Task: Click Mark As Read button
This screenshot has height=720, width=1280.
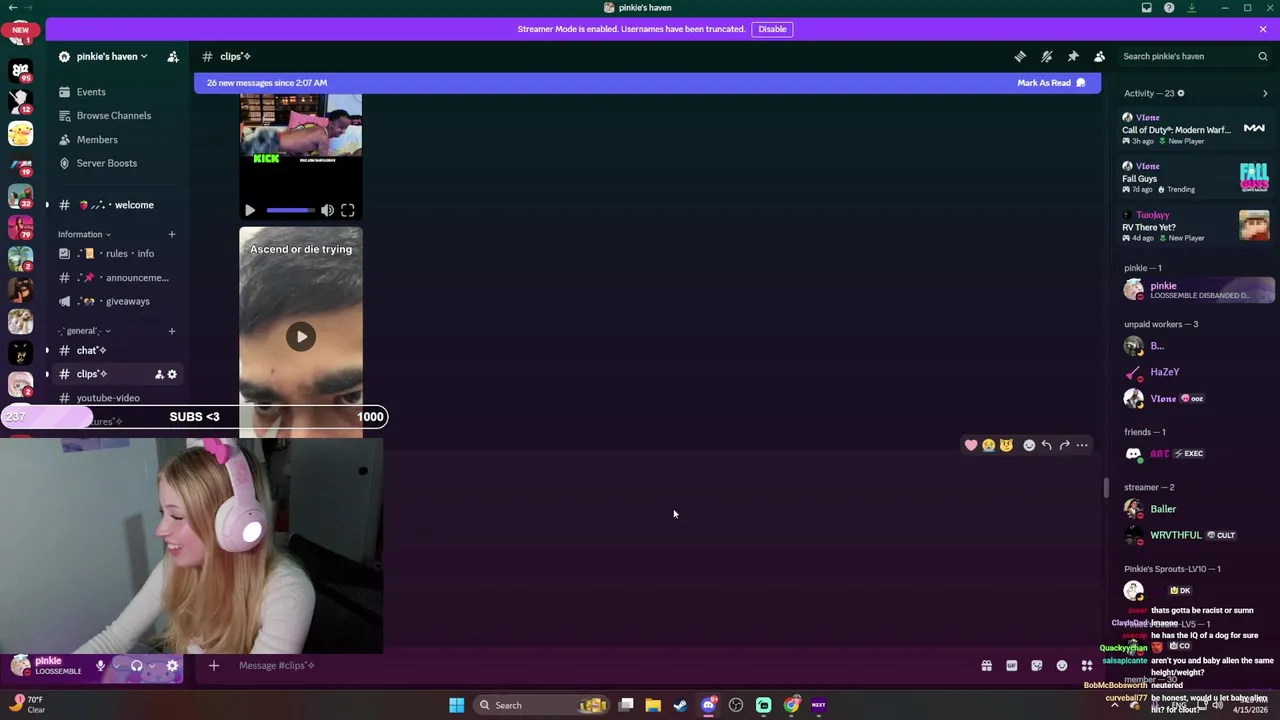Action: [1051, 83]
